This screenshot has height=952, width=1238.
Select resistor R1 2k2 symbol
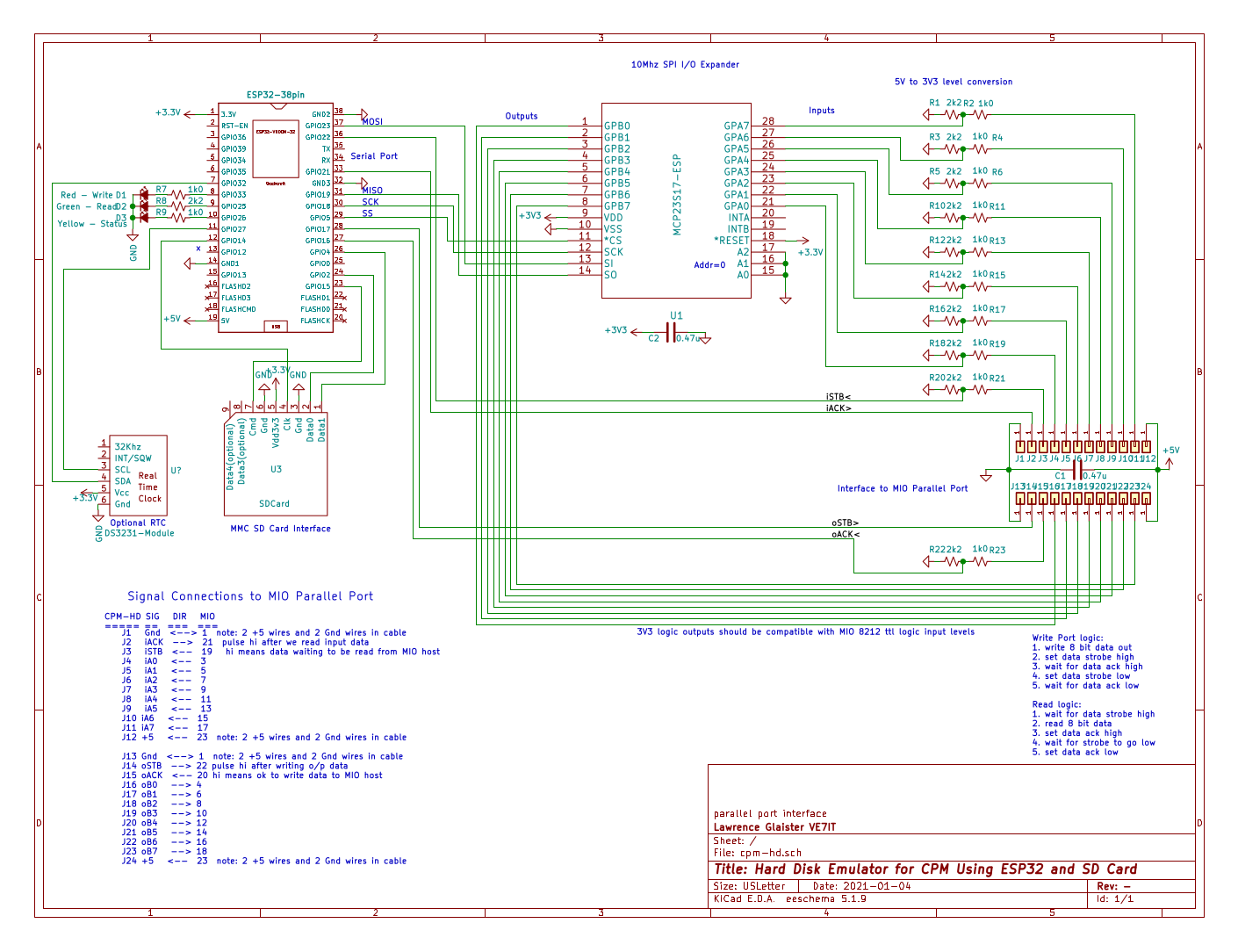click(x=953, y=114)
